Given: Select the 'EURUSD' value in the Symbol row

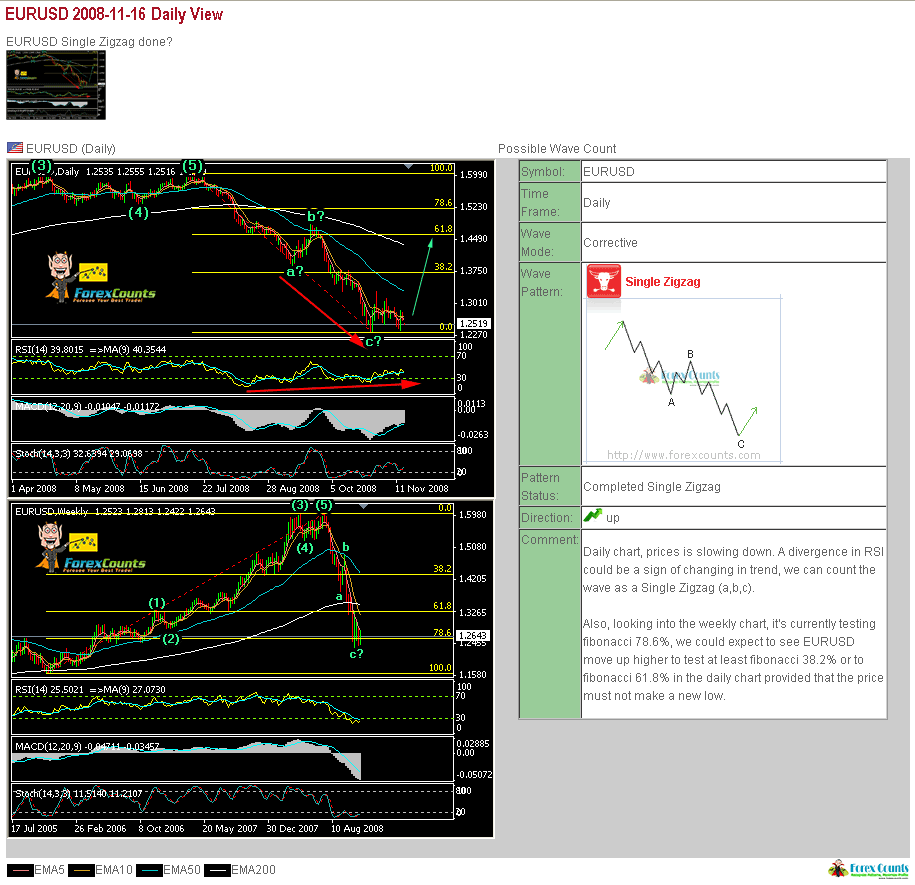Looking at the screenshot, I should (x=609, y=172).
